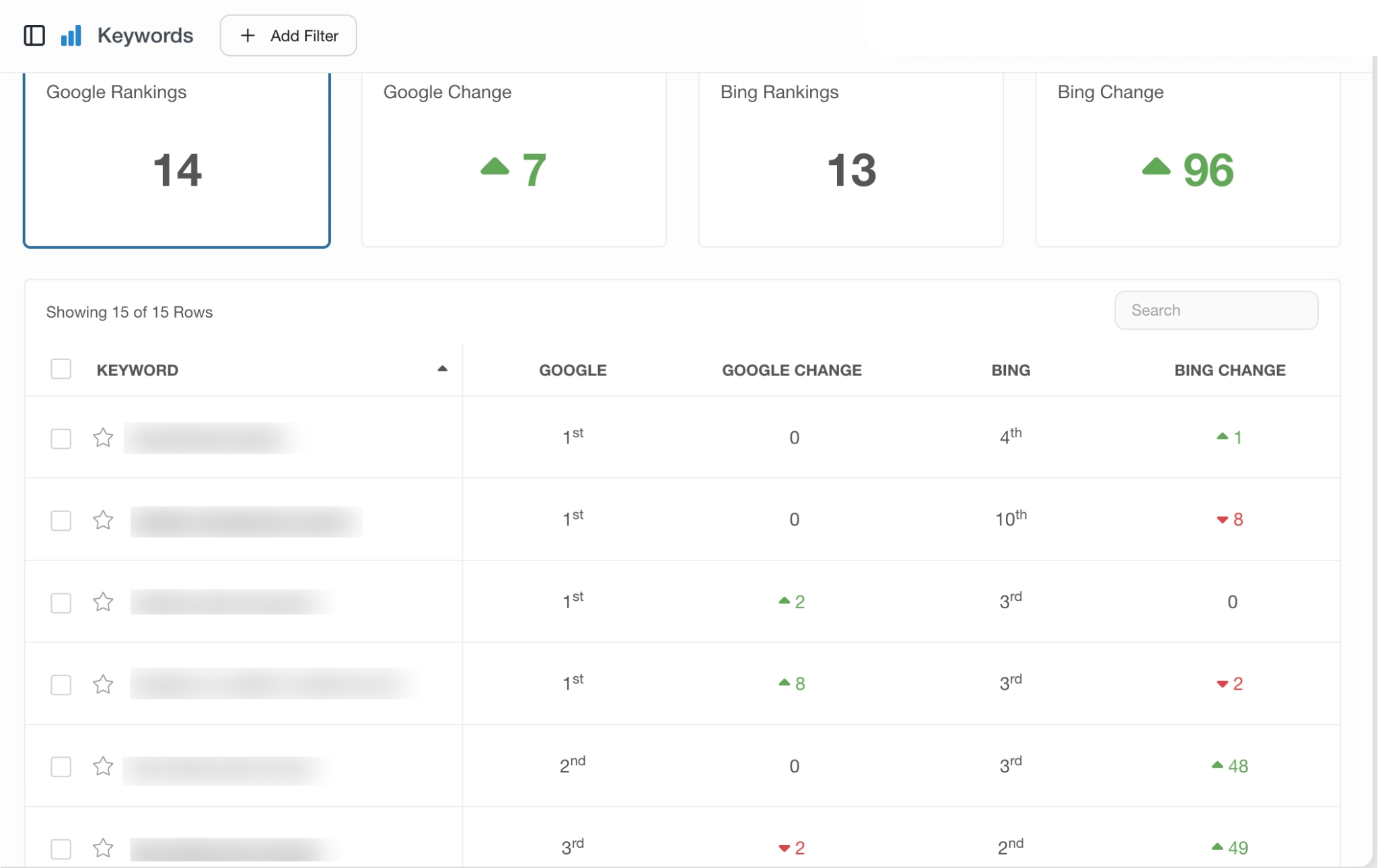Select the Google Rankings card

click(177, 160)
